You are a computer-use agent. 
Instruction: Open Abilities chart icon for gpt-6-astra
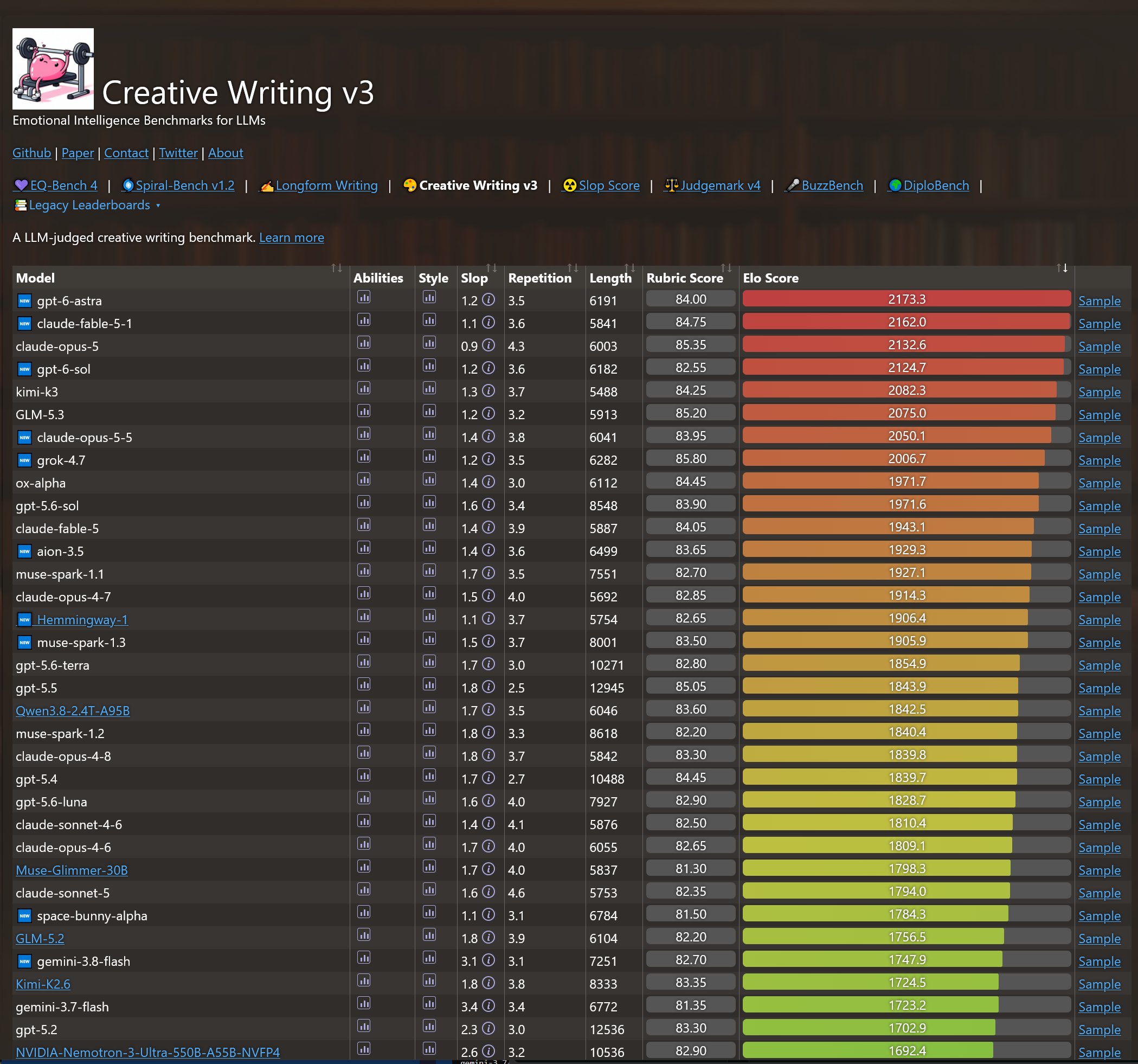[364, 297]
